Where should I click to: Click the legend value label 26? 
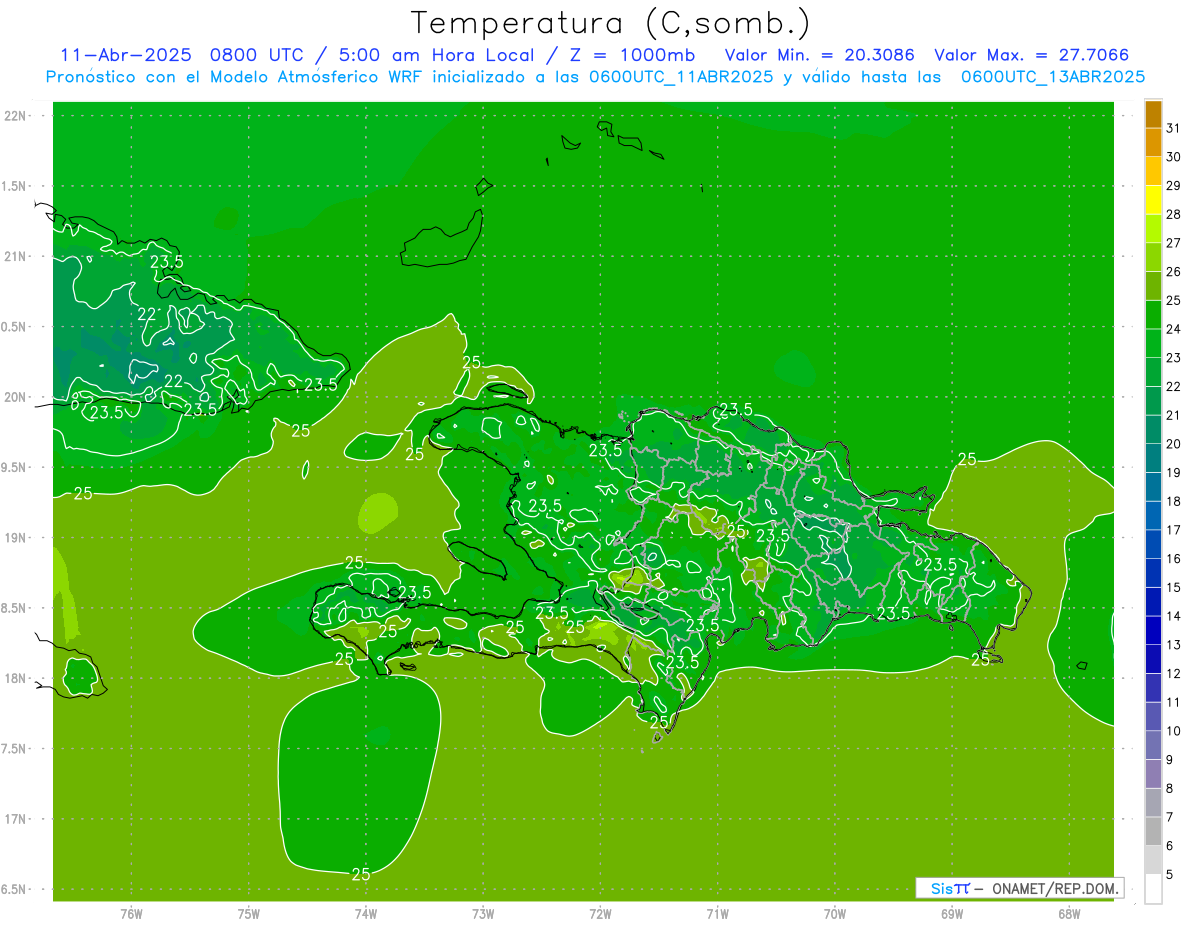[1173, 272]
